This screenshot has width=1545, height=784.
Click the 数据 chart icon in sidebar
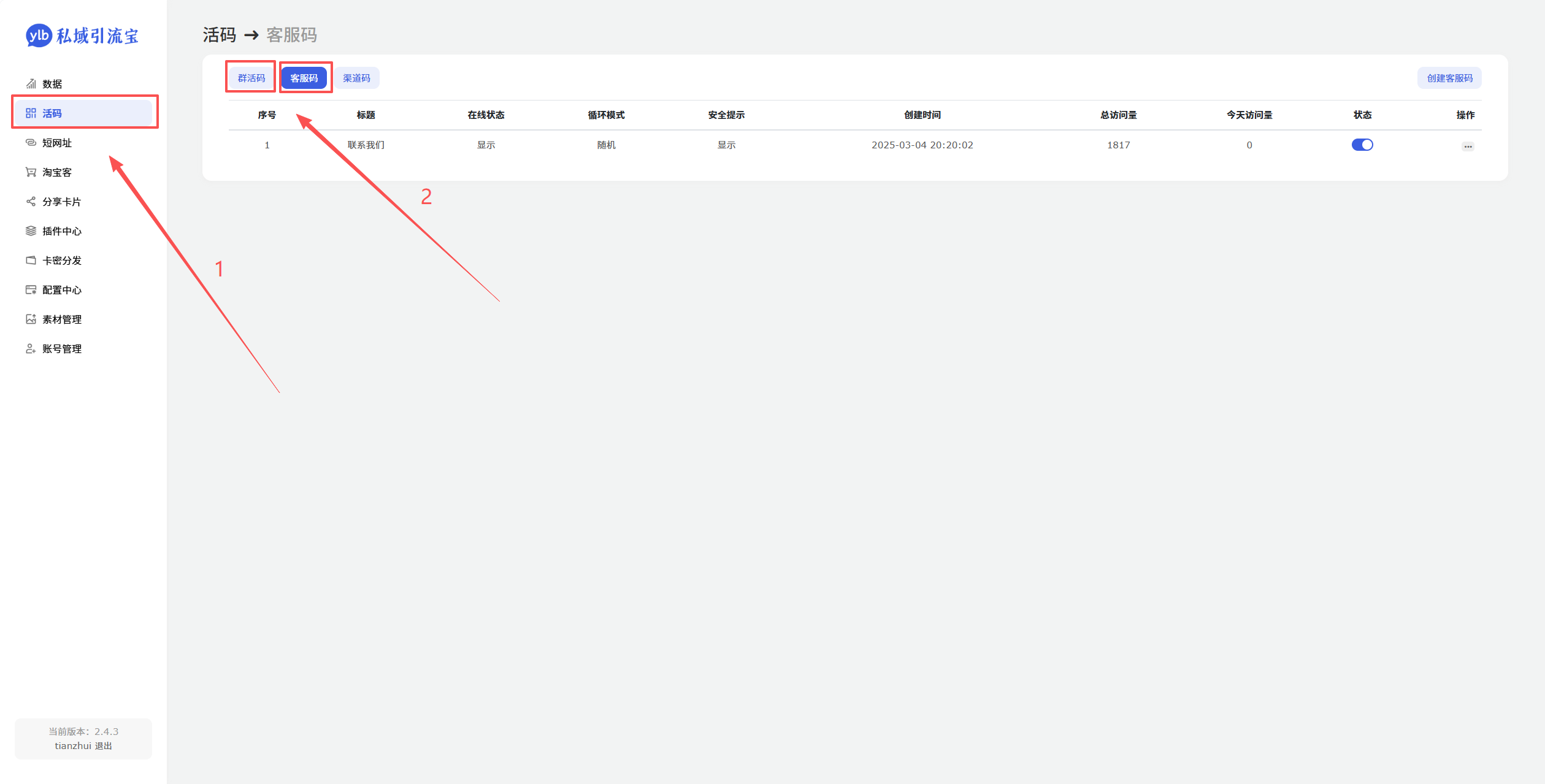click(31, 84)
